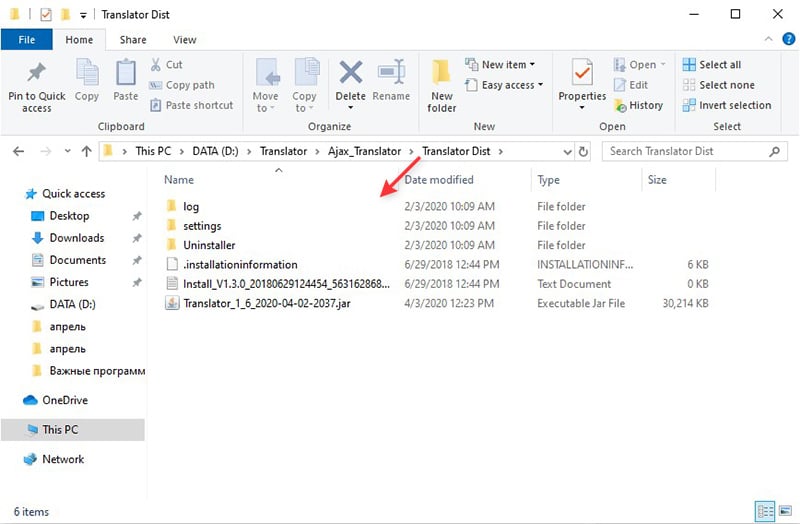Click Select all
The image size is (800, 524).
[712, 65]
